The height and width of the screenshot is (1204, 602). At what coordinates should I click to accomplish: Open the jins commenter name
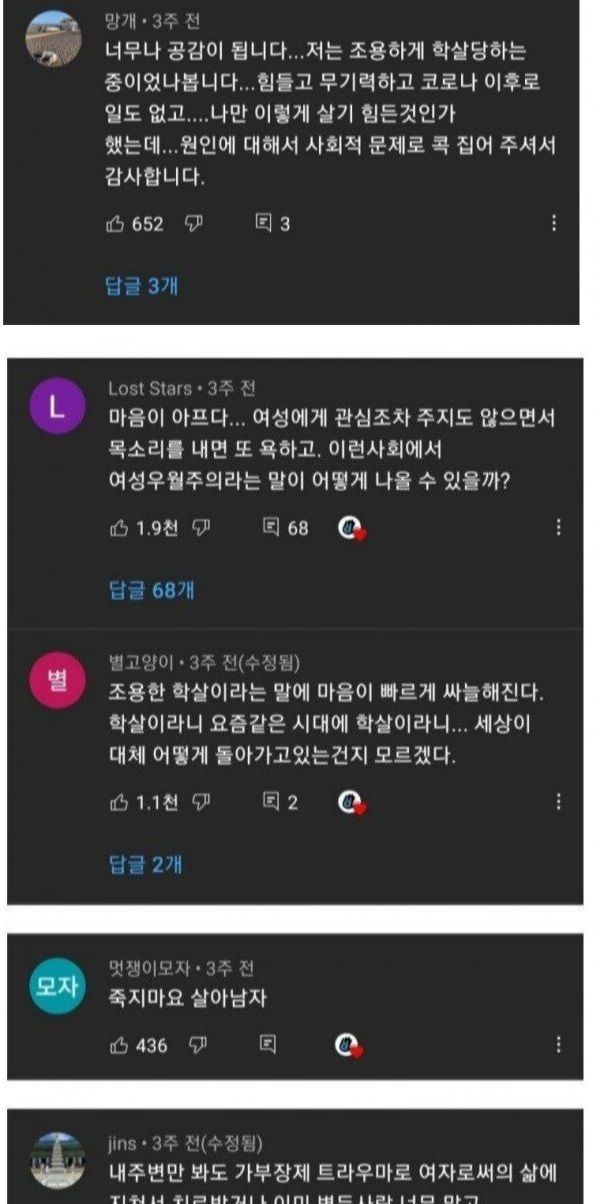click(x=122, y=1142)
